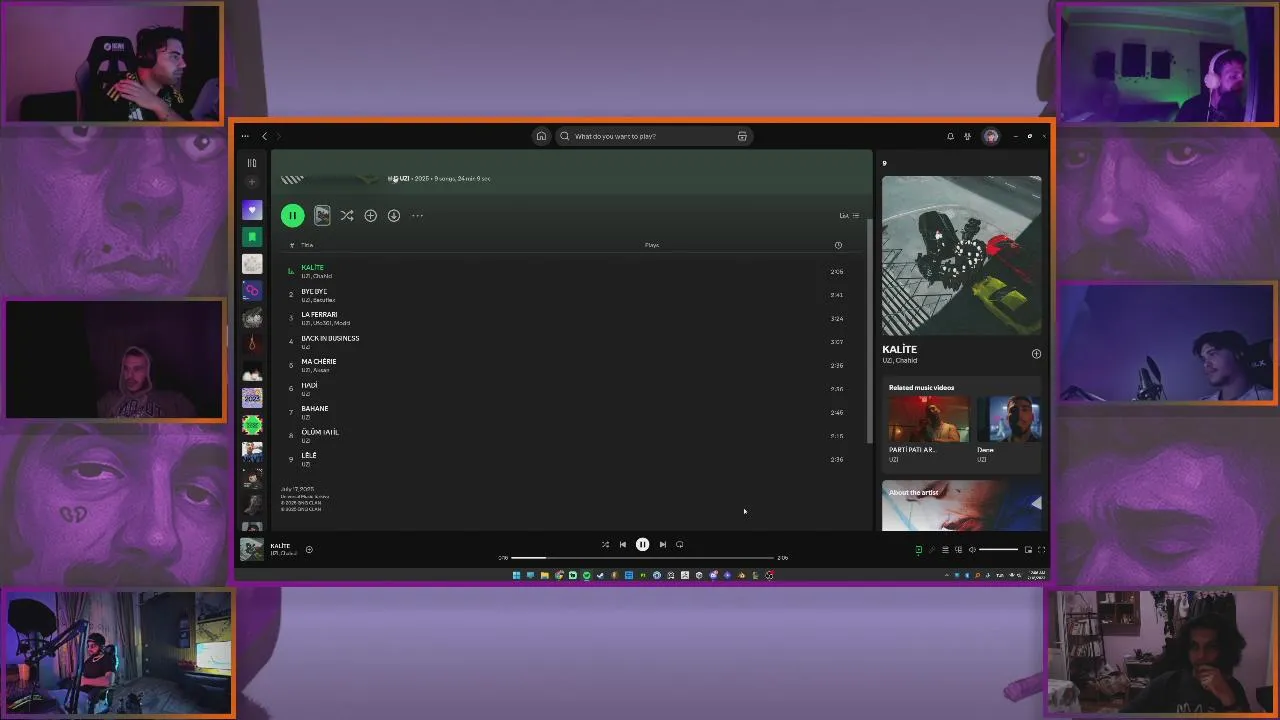Go to the Spotify Home icon

pyautogui.click(x=541, y=136)
